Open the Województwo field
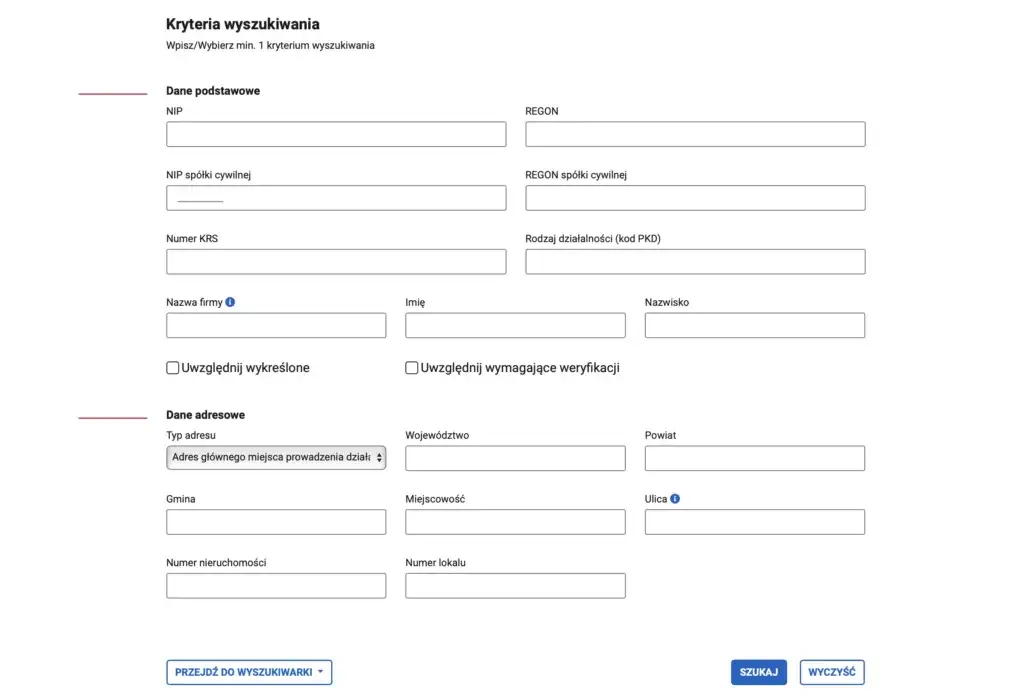 (515, 458)
